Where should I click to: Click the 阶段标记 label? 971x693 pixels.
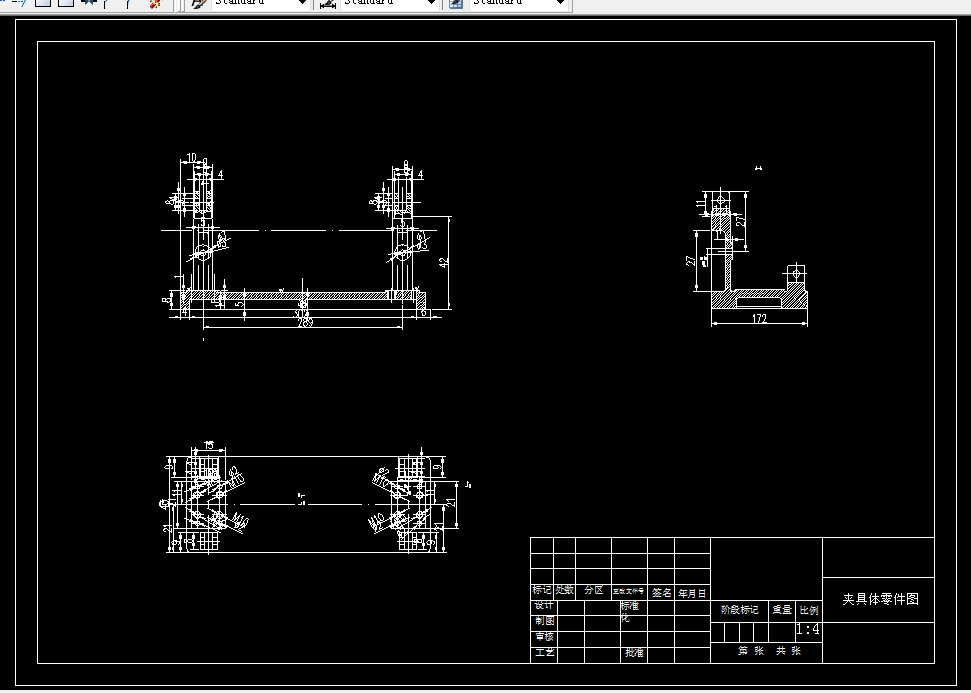click(739, 610)
